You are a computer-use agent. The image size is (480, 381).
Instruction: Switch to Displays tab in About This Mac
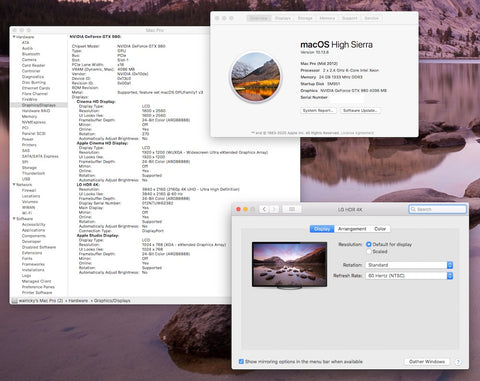pos(283,18)
